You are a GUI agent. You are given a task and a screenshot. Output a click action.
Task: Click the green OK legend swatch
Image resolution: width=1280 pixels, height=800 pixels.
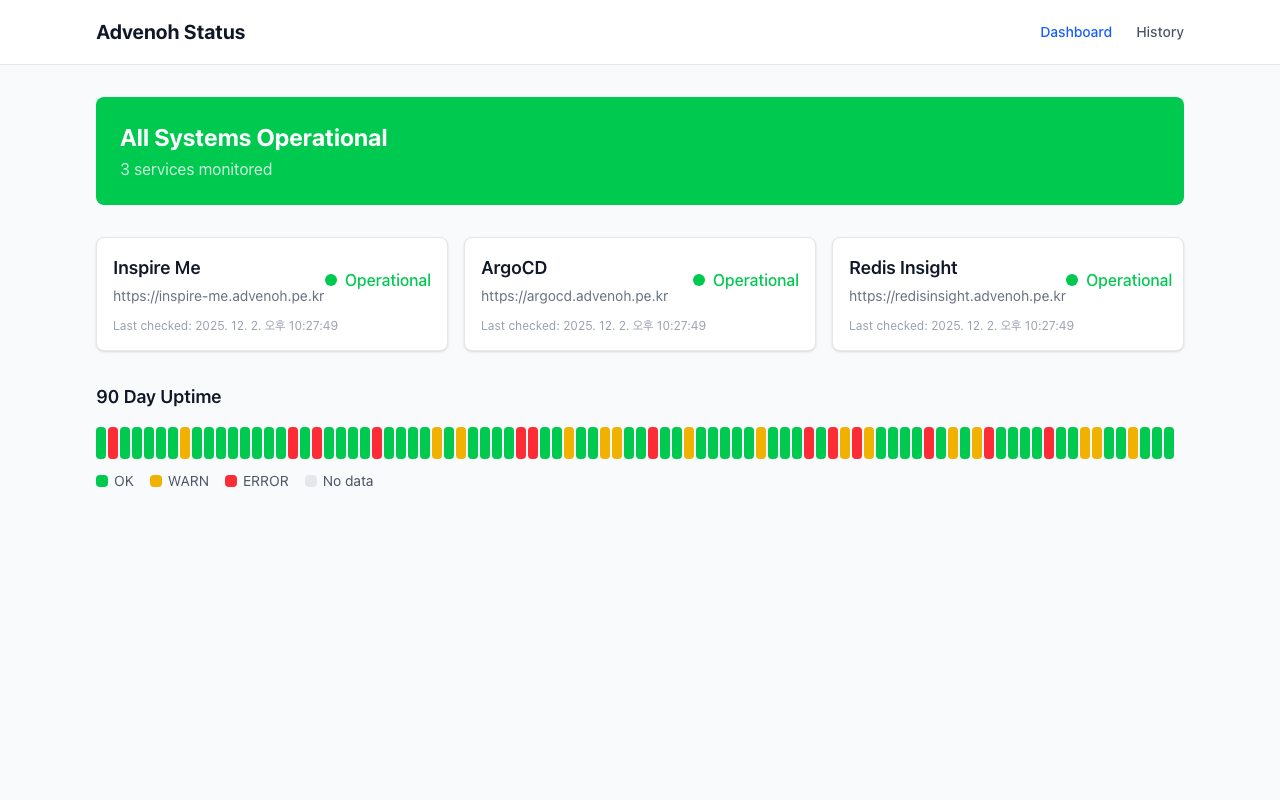(102, 481)
